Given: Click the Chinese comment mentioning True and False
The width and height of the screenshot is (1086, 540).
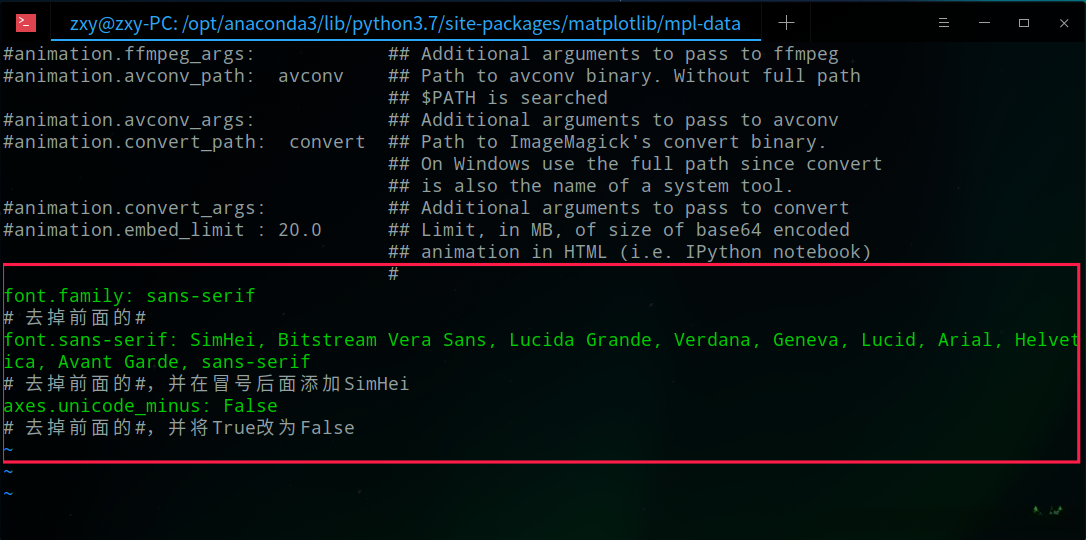Looking at the screenshot, I should tap(179, 428).
